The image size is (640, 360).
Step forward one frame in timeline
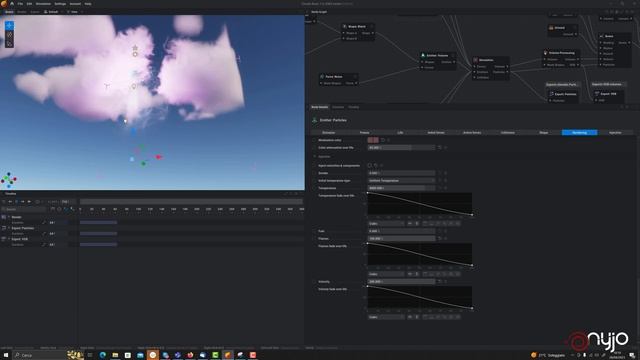(x=23, y=202)
